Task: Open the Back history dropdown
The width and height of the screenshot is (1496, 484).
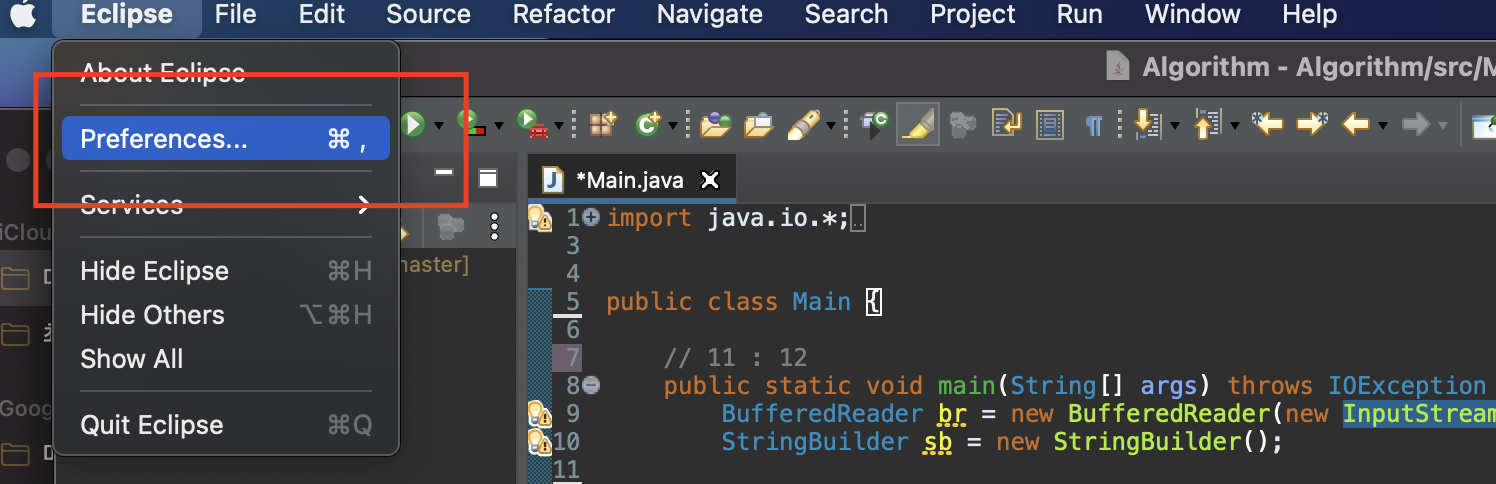Action: pos(1382,126)
